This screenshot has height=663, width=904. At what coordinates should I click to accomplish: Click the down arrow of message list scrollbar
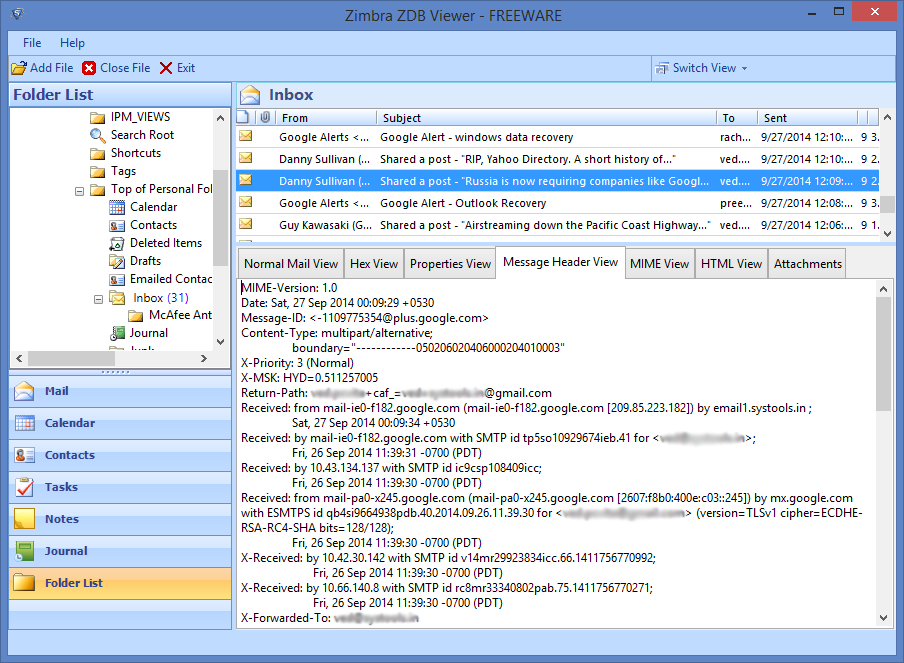pos(888,234)
